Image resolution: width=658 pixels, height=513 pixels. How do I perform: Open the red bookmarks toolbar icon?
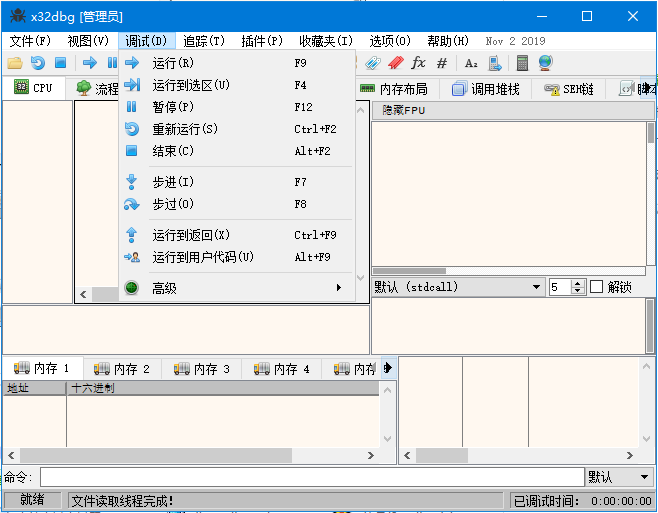pyautogui.click(x=395, y=63)
